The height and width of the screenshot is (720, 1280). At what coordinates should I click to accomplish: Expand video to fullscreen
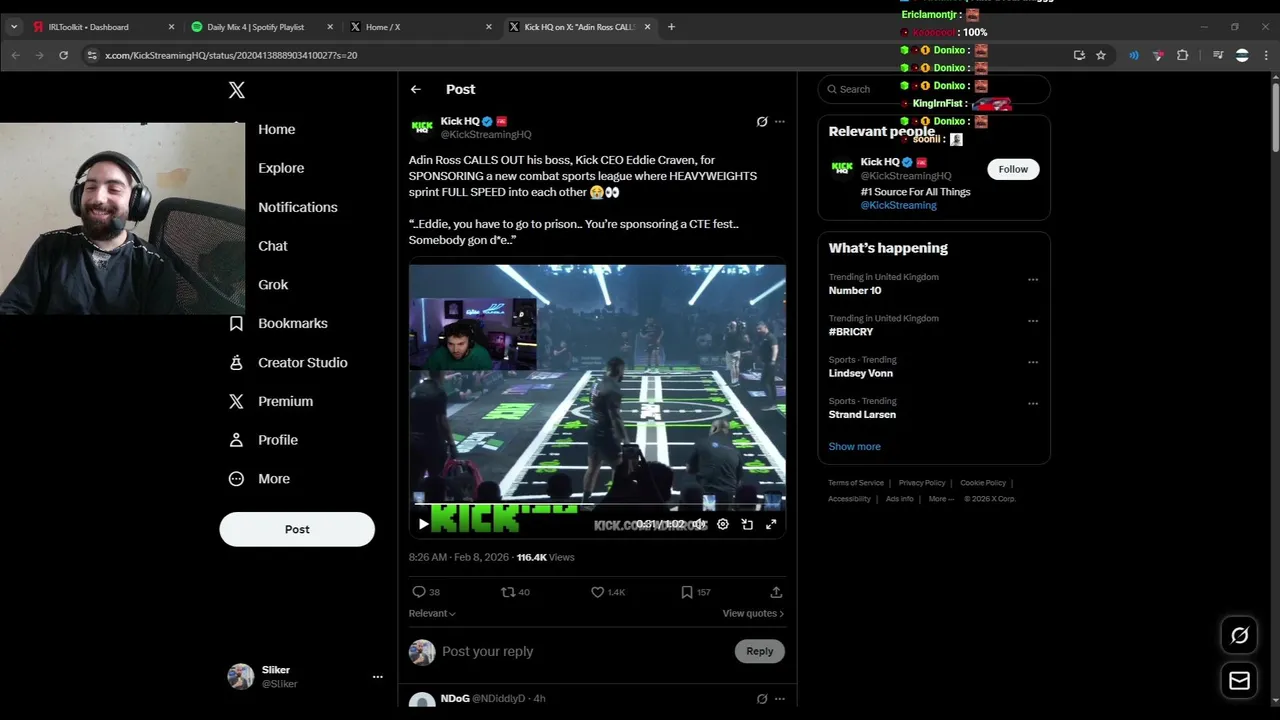point(771,524)
